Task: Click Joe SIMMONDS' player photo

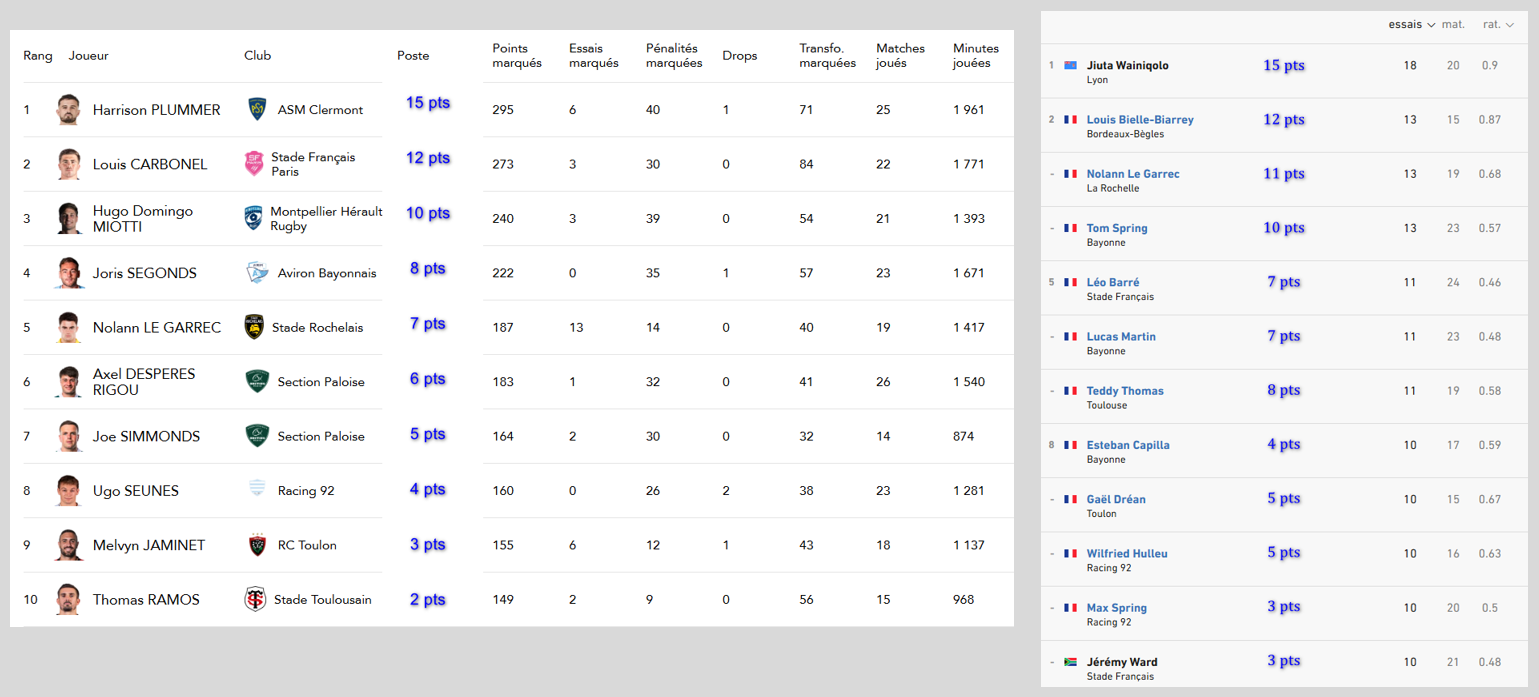Action: coord(68,436)
